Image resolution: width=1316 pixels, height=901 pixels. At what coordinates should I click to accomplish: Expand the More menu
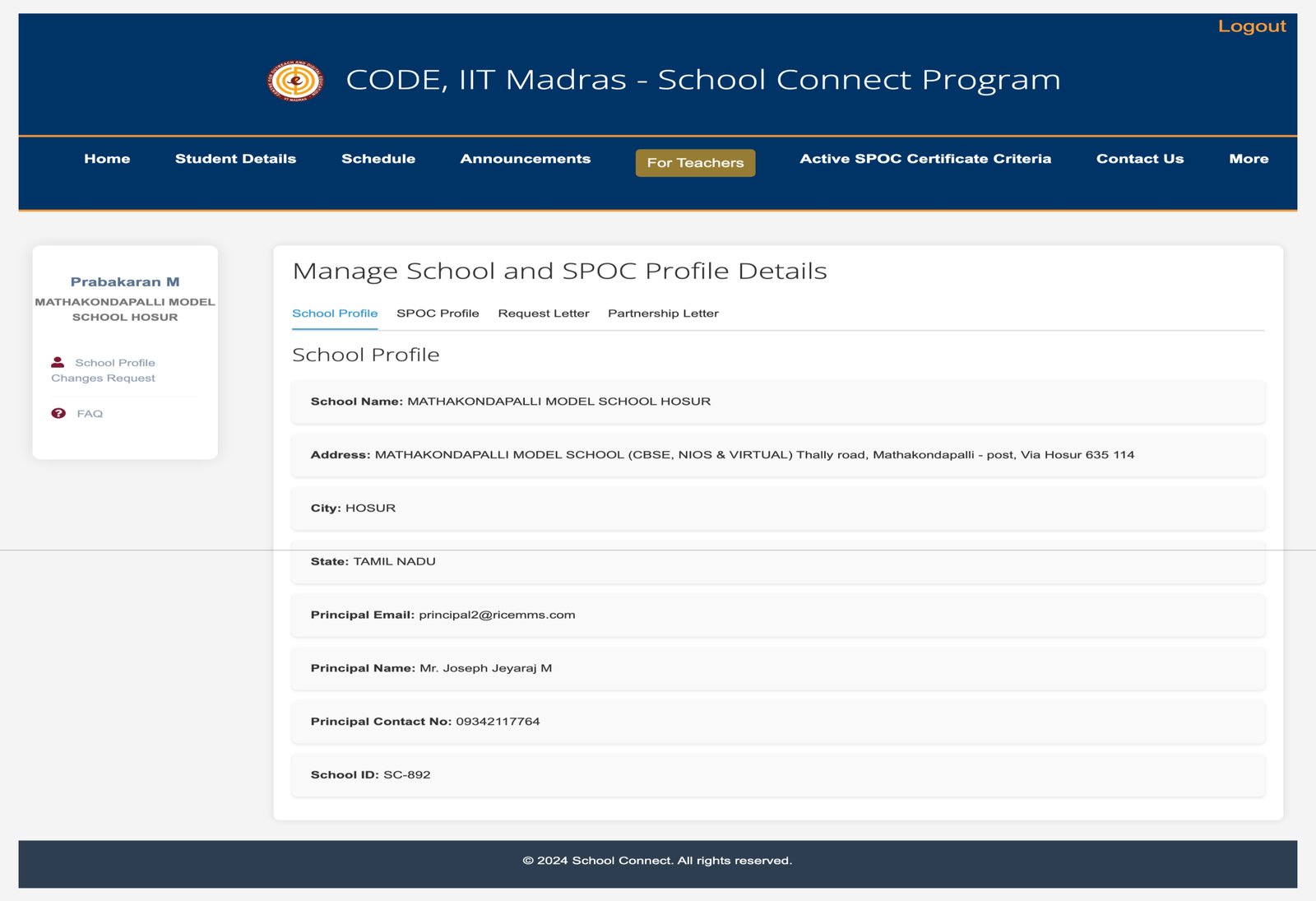pos(1249,159)
